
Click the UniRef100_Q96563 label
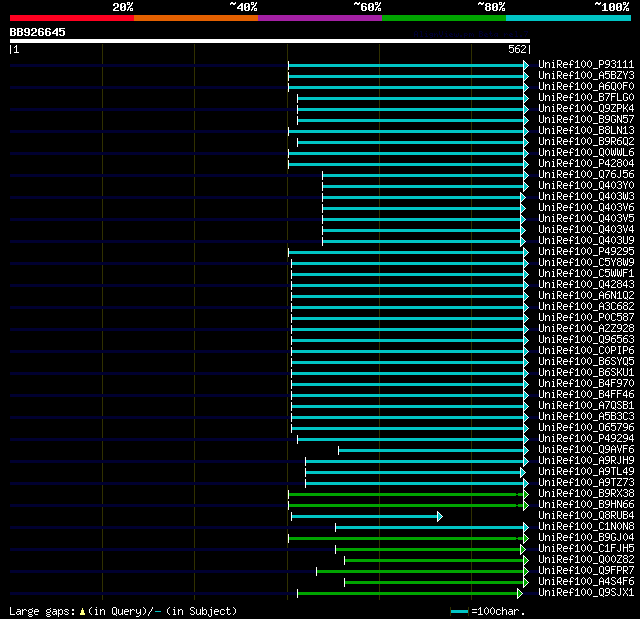point(586,340)
